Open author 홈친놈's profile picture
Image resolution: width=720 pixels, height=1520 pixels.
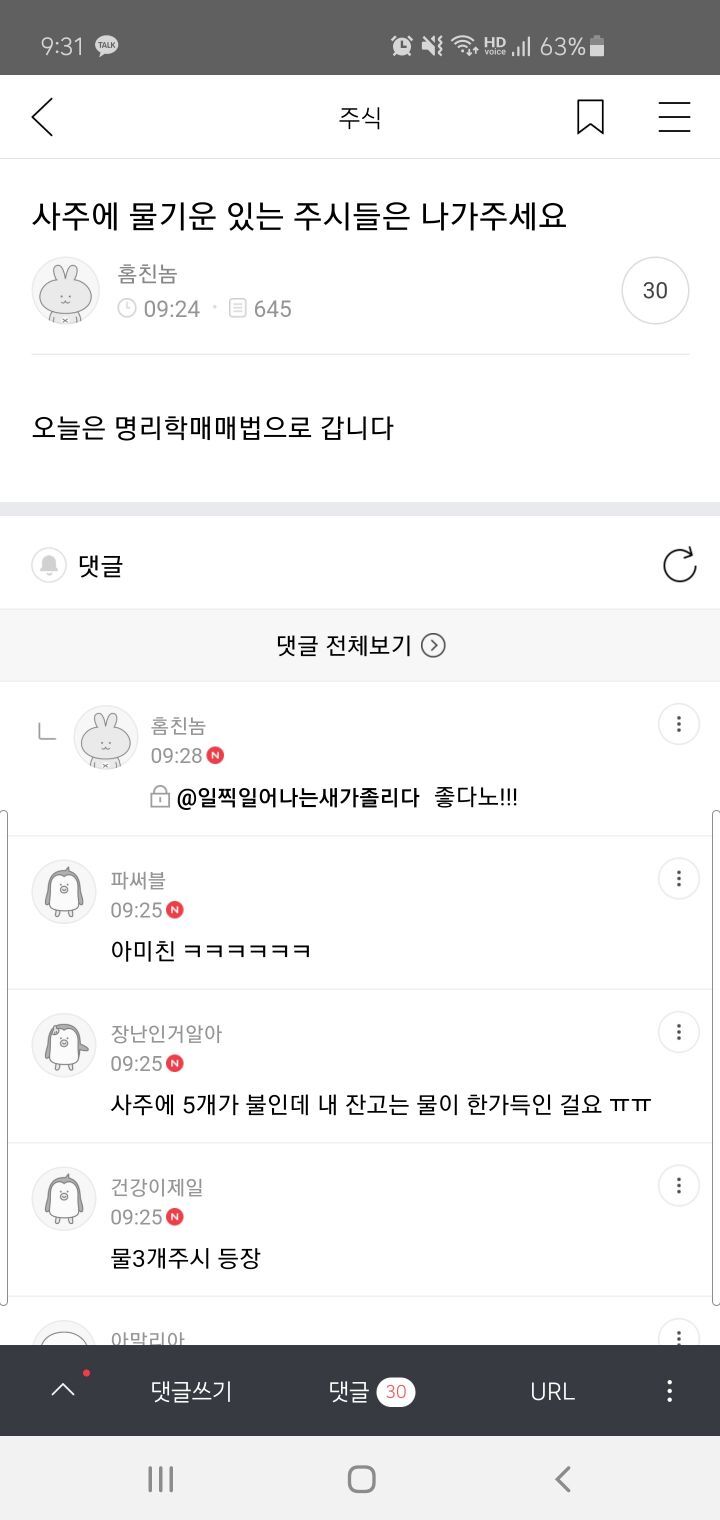coord(66,291)
